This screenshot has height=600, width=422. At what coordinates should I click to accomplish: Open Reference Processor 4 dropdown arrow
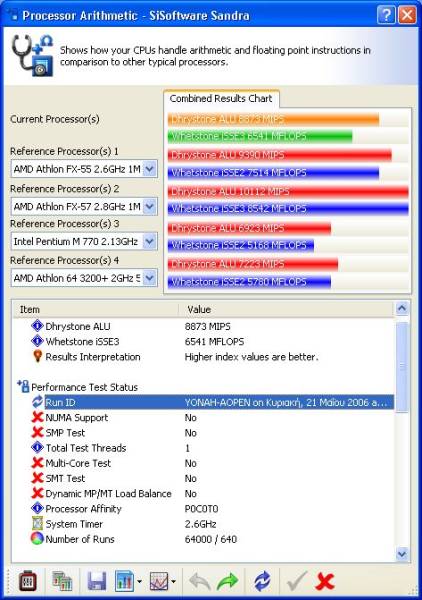[150, 278]
